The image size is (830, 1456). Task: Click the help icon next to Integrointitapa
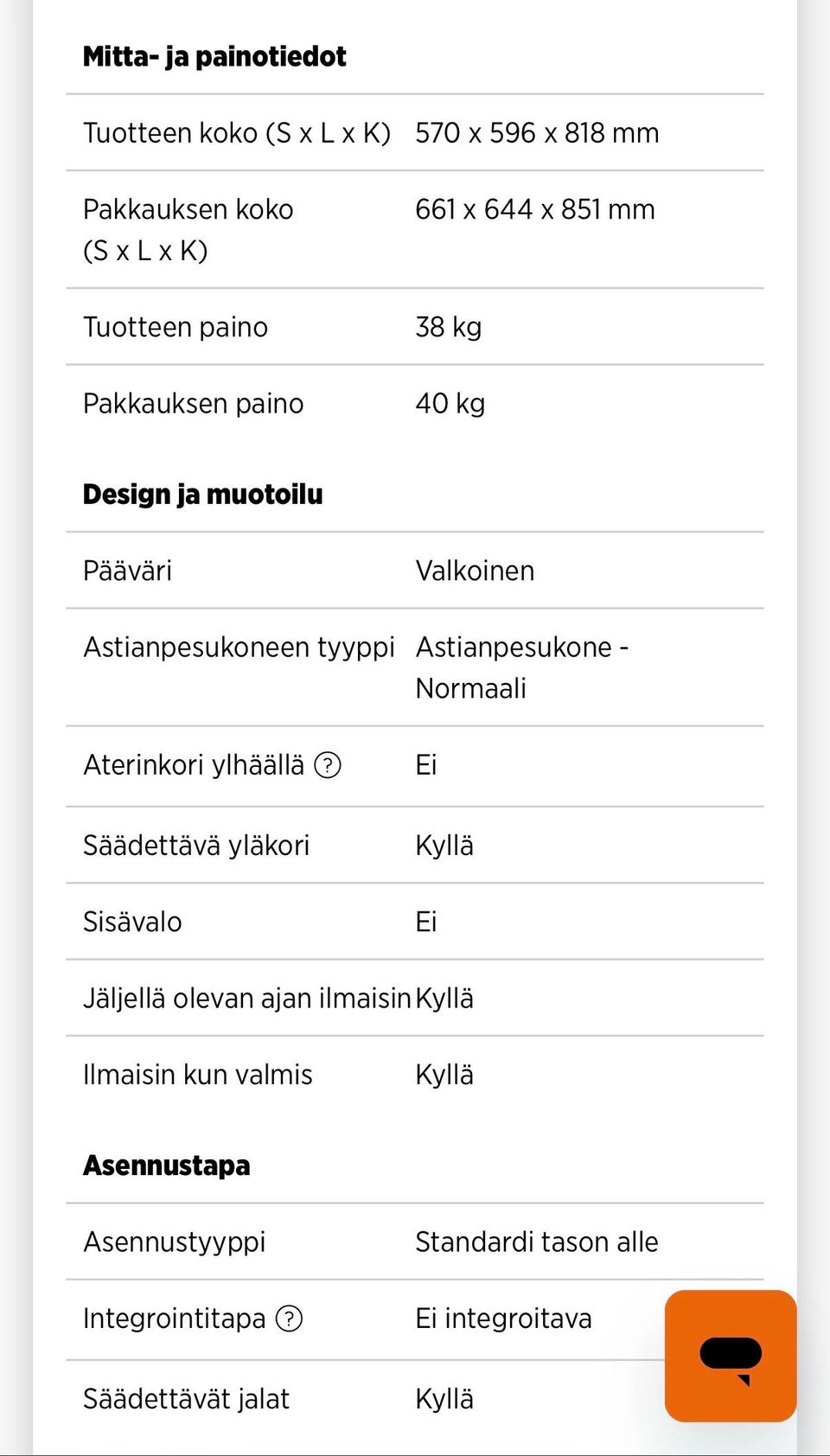290,1319
